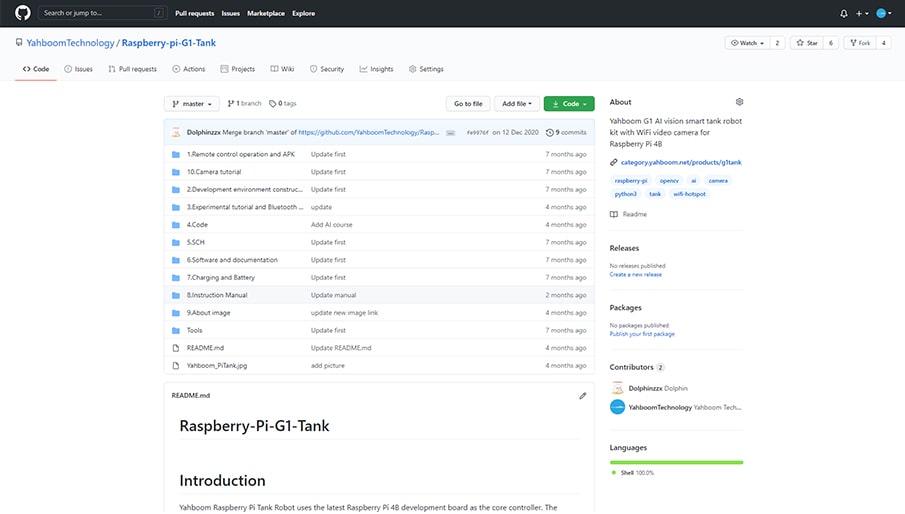Open folder 8.Instruction Manual
Image resolution: width=905 pixels, height=514 pixels.
(x=217, y=295)
